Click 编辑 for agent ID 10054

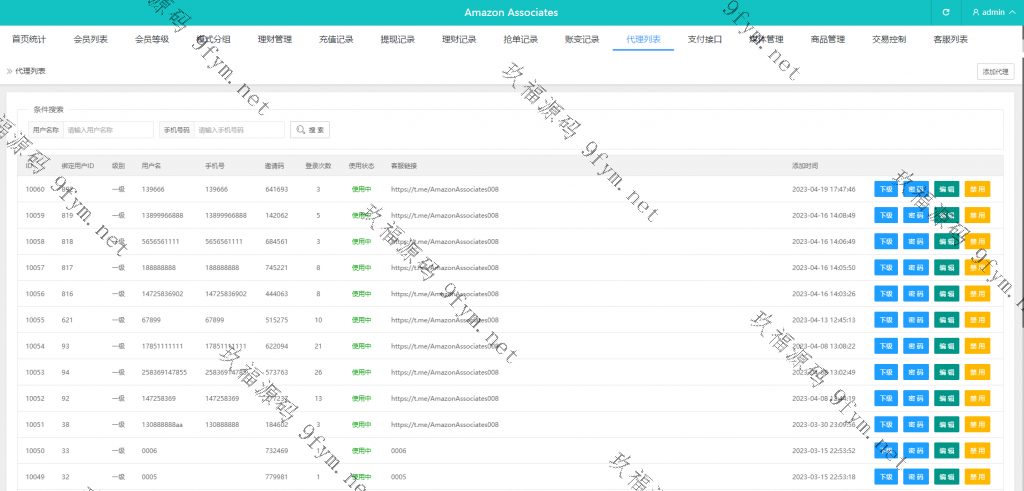(946, 345)
